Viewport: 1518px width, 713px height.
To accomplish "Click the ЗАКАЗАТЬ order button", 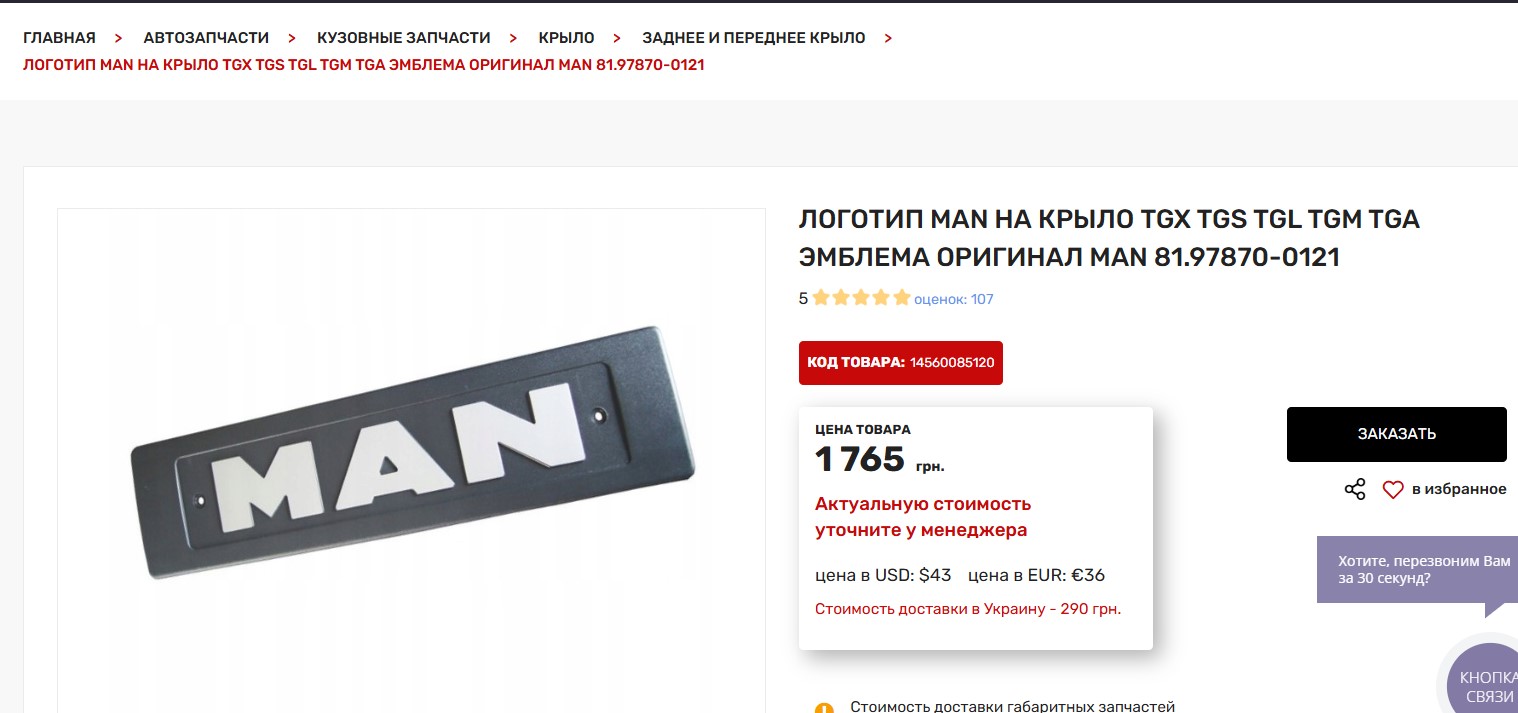I will coord(1396,434).
